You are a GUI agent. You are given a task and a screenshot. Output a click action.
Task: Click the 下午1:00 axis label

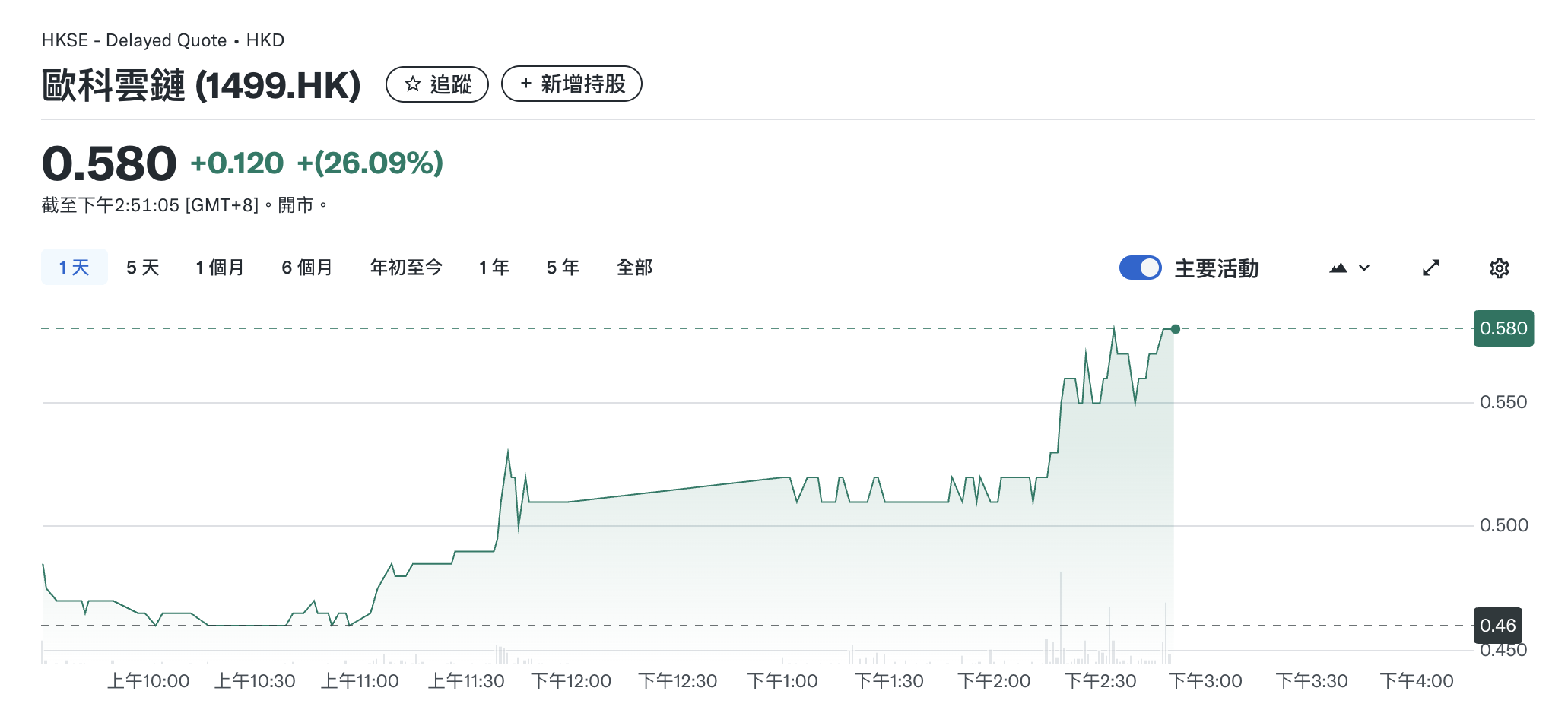click(x=782, y=681)
